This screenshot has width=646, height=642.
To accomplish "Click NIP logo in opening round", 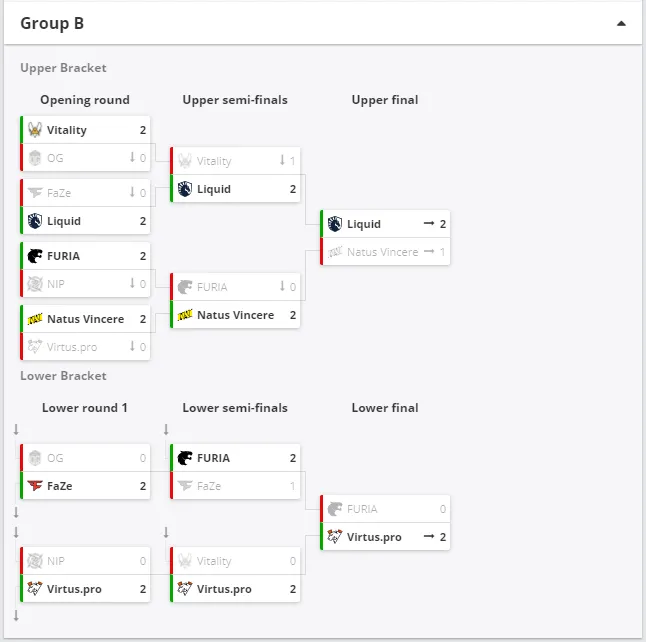I will 35,284.
